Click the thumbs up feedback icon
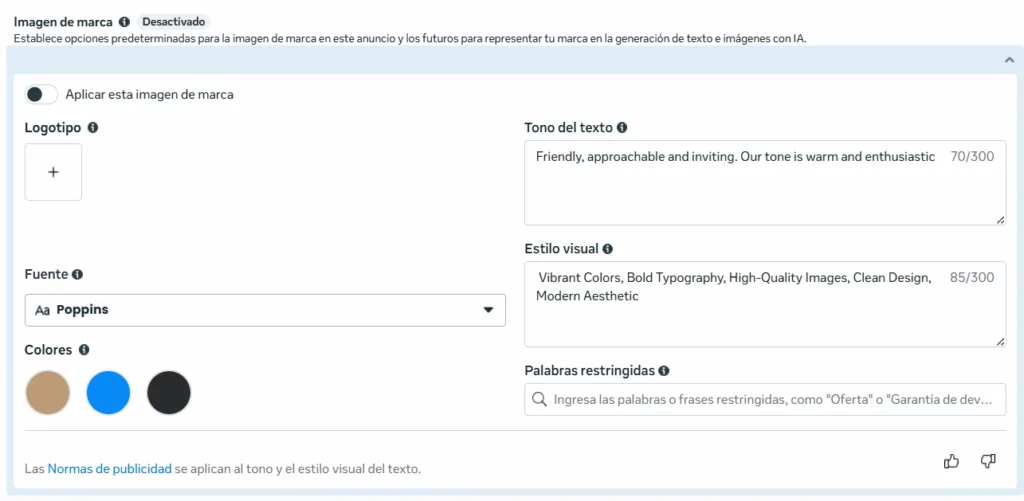The width and height of the screenshot is (1024, 501). (951, 461)
